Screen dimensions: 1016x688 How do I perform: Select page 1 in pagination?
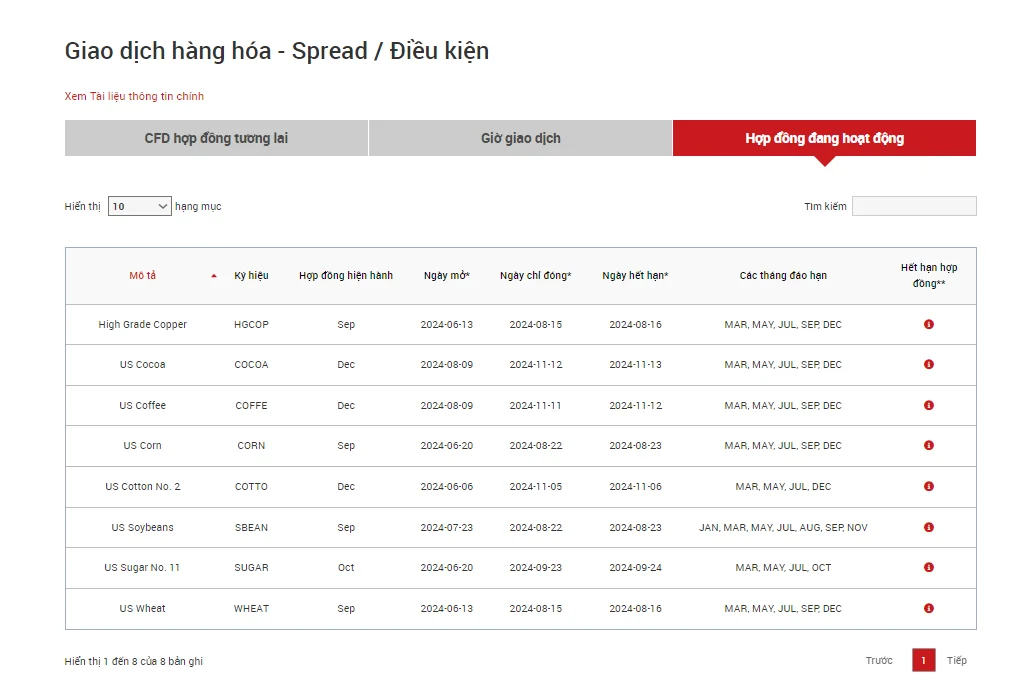click(x=923, y=660)
